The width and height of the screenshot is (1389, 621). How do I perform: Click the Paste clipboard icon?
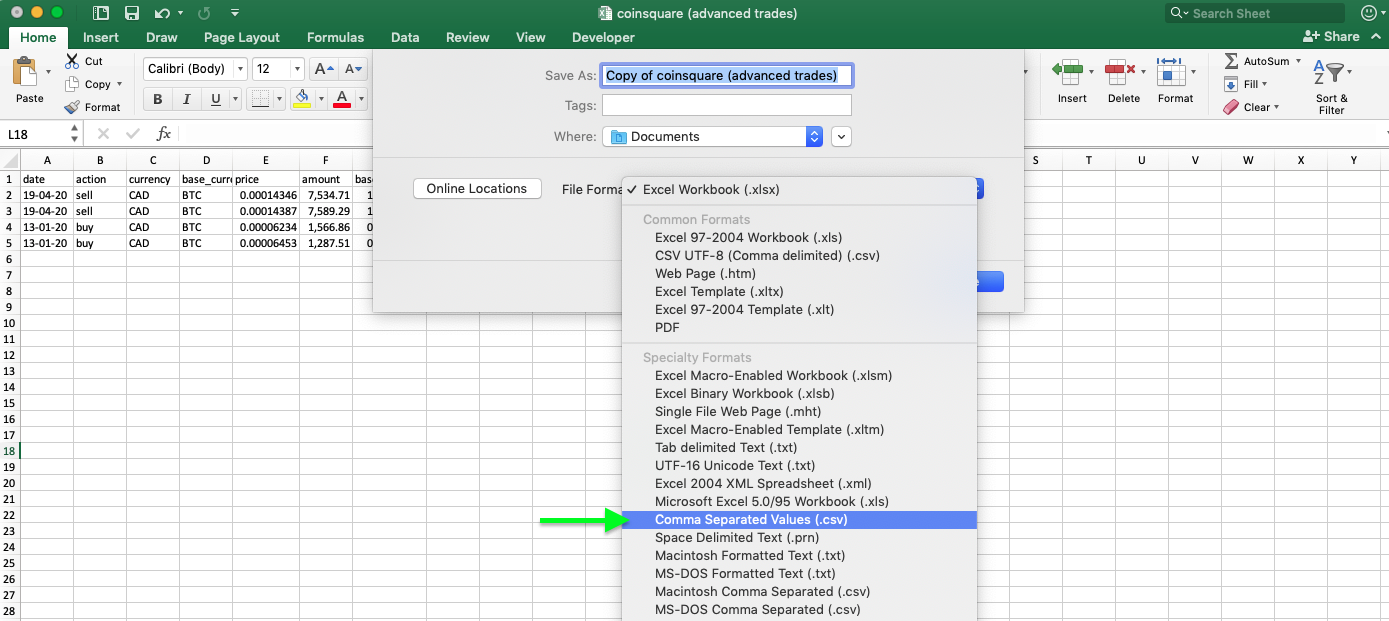(x=25, y=73)
